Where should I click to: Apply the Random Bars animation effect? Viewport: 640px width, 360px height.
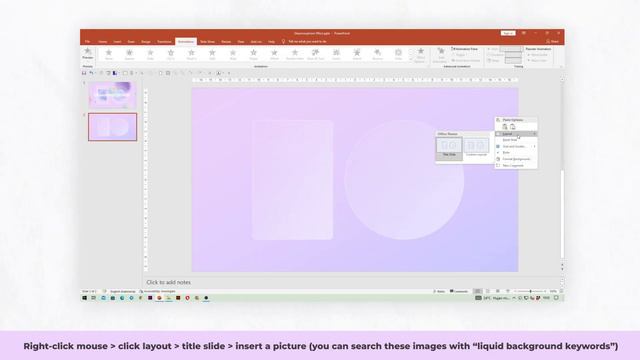pyautogui.click(x=295, y=54)
